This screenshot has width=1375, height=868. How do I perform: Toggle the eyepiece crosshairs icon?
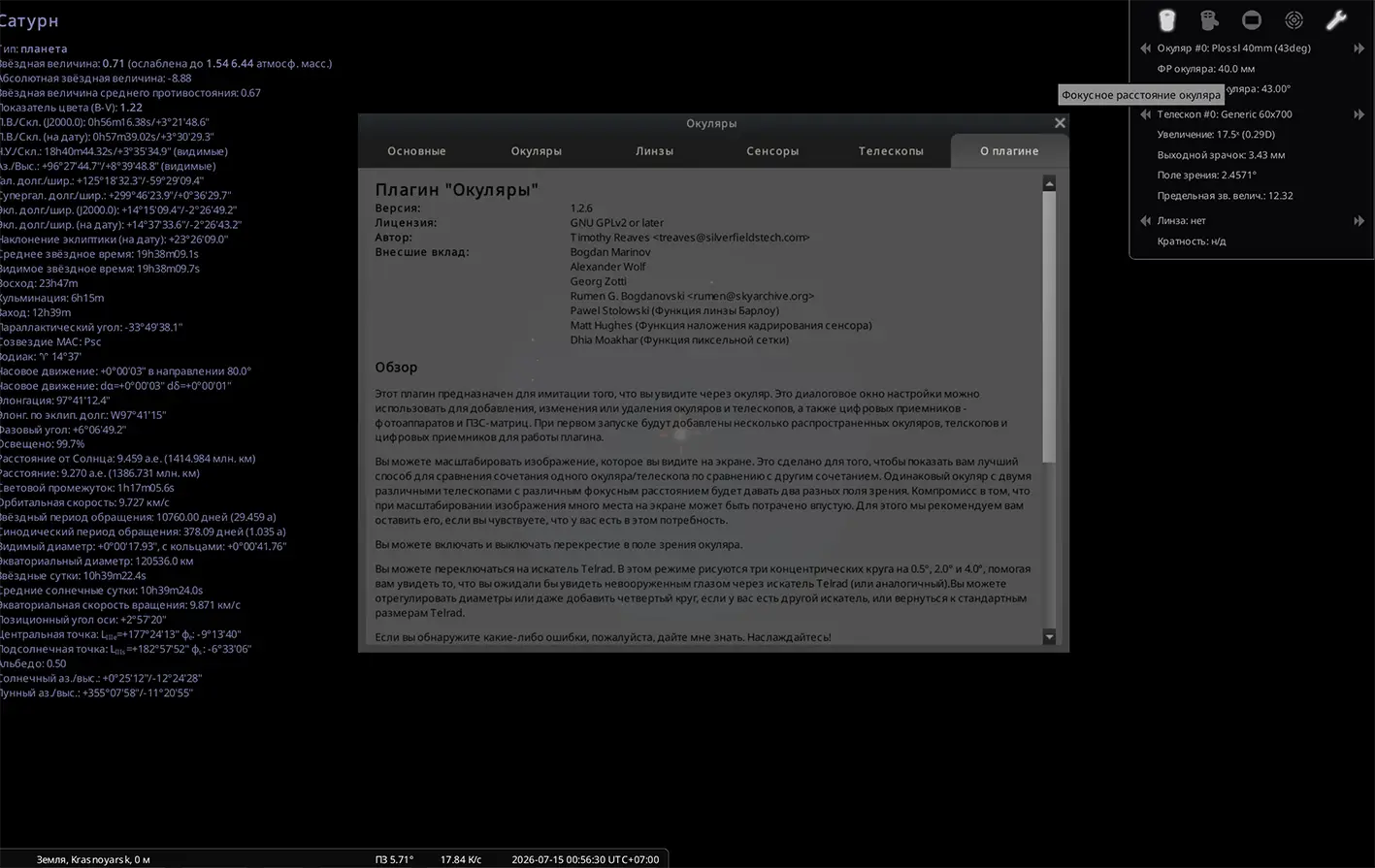(1209, 19)
